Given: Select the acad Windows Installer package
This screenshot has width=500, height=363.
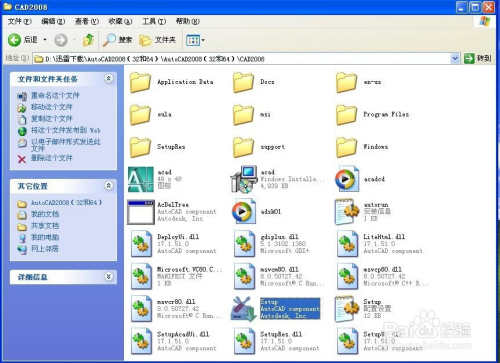Looking at the screenshot, I should point(278,179).
